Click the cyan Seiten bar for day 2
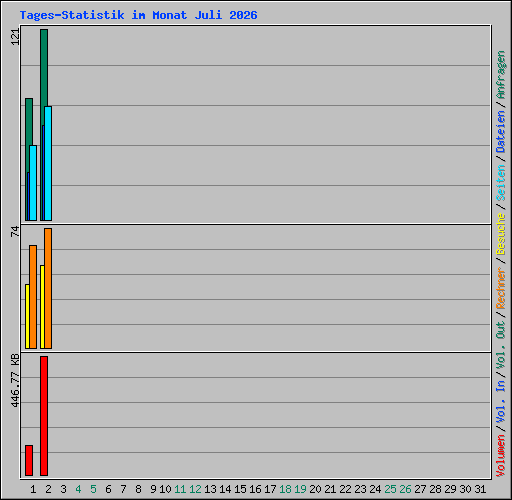The height and width of the screenshot is (500, 512). coord(48,163)
